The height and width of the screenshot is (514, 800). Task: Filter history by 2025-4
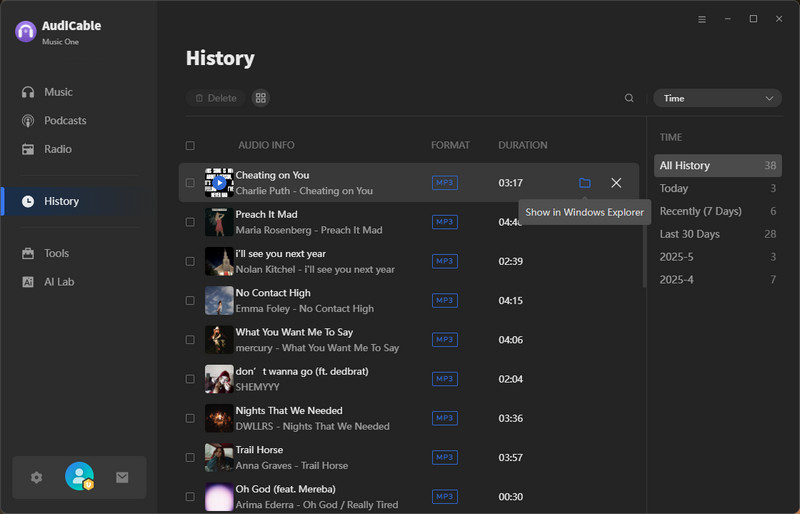point(717,280)
